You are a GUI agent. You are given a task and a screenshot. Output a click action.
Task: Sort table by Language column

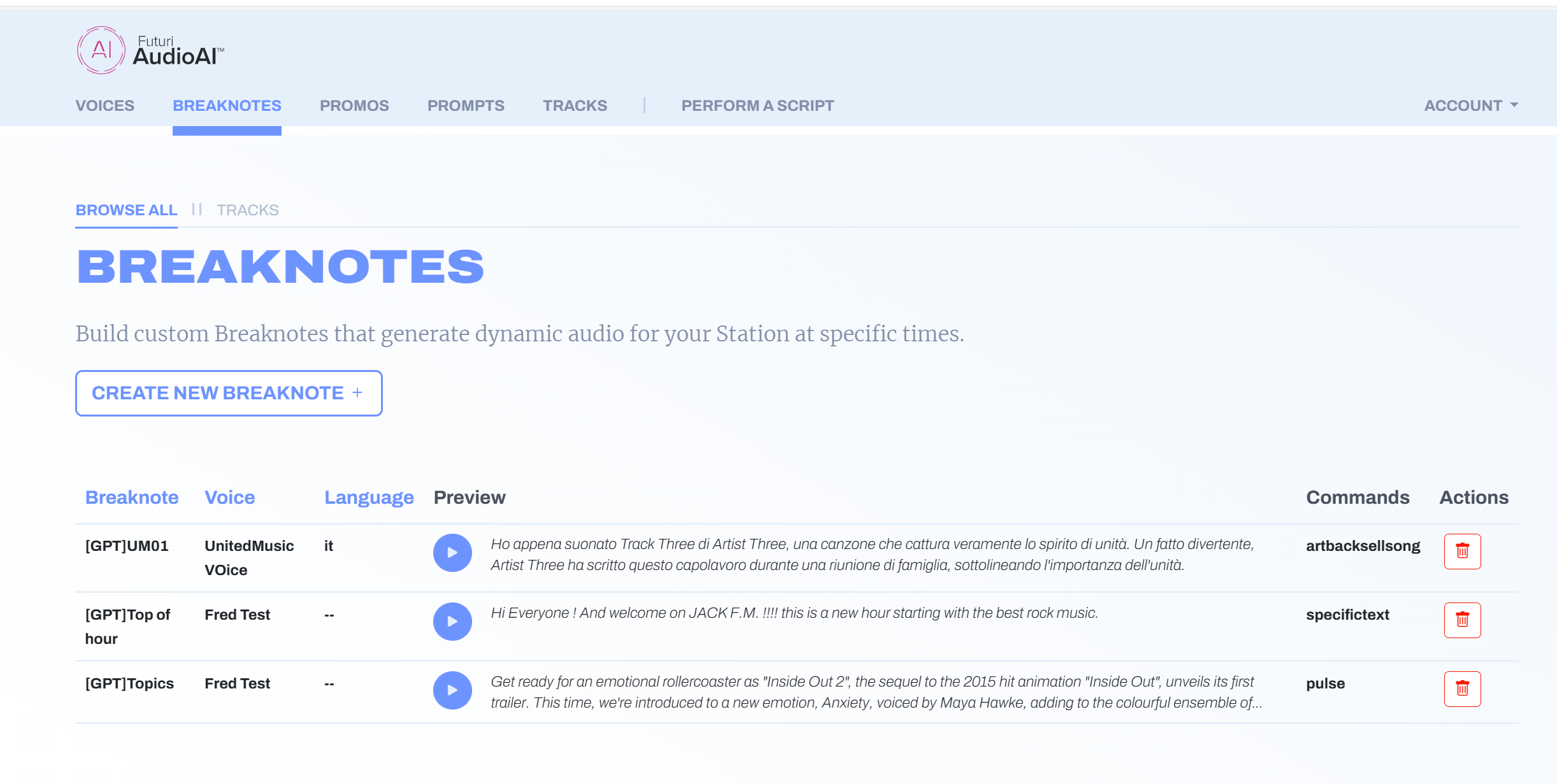pyautogui.click(x=369, y=497)
